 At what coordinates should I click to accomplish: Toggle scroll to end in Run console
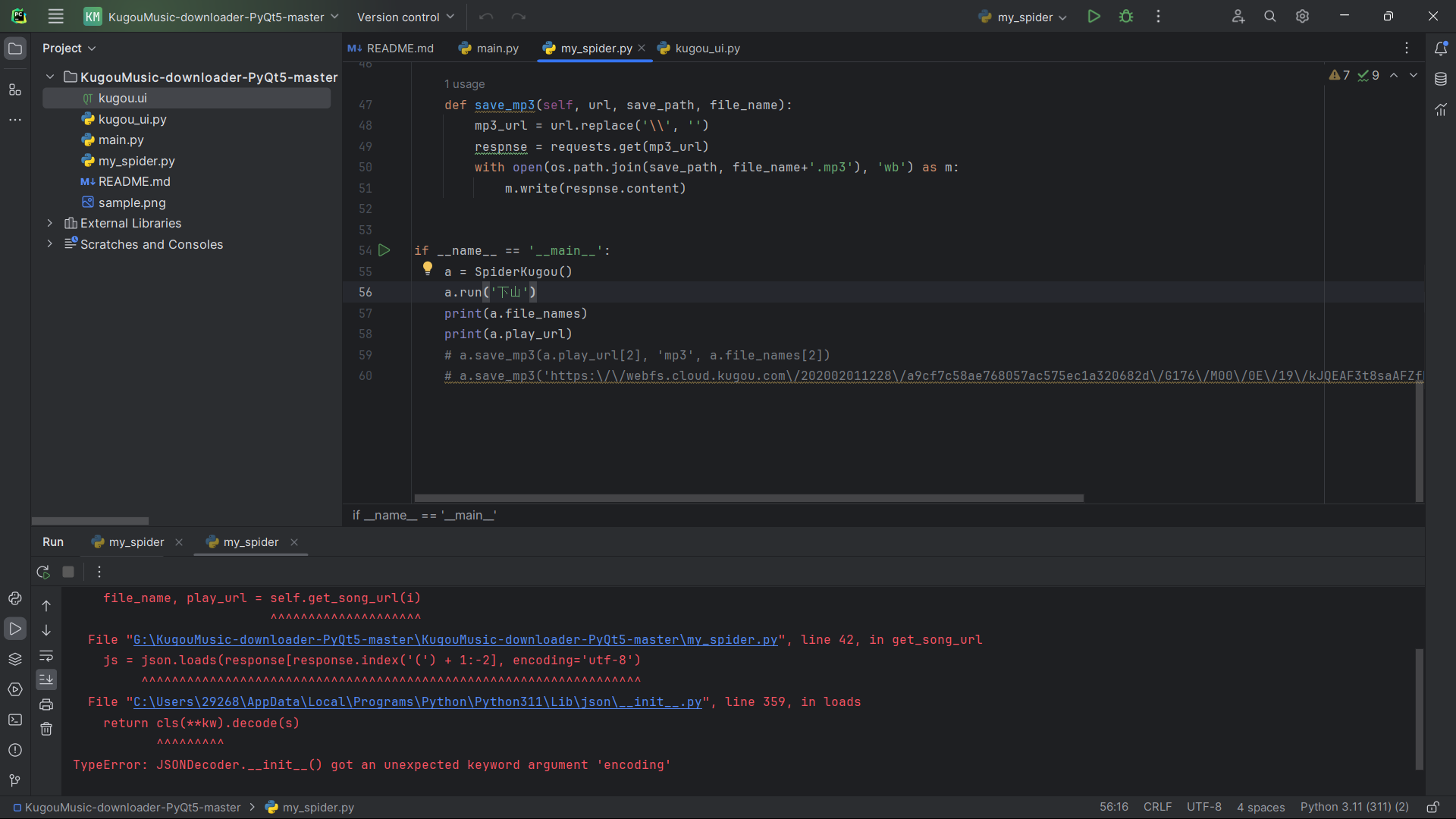[x=46, y=679]
